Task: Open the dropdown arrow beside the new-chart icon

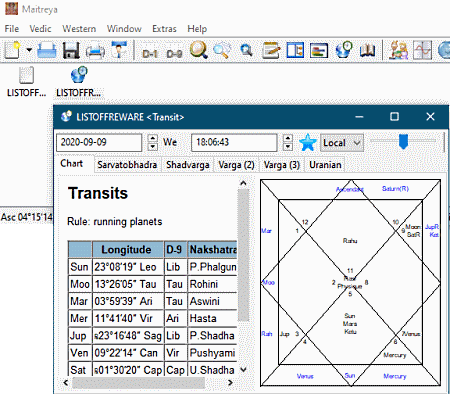Action: coord(29,51)
